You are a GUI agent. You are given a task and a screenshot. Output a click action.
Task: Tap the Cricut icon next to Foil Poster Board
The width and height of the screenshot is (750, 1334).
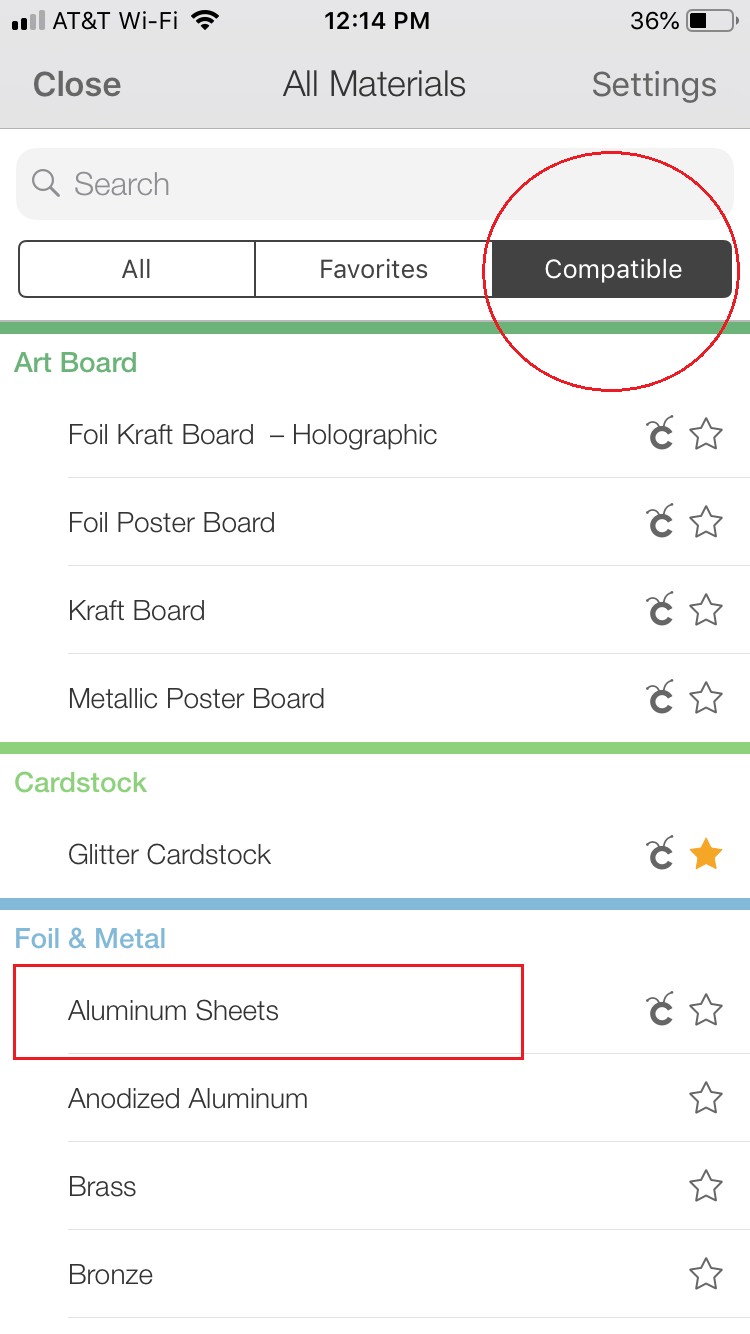tap(660, 521)
